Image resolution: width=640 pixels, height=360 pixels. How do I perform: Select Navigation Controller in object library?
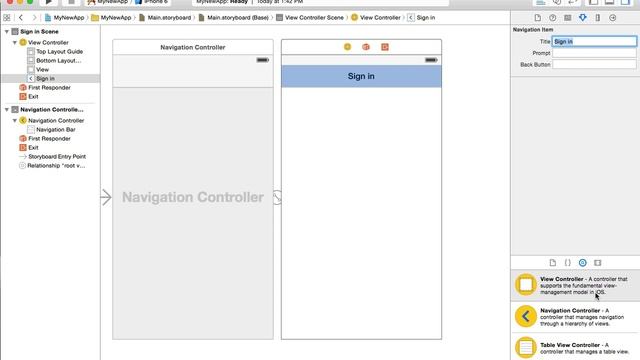(575, 317)
